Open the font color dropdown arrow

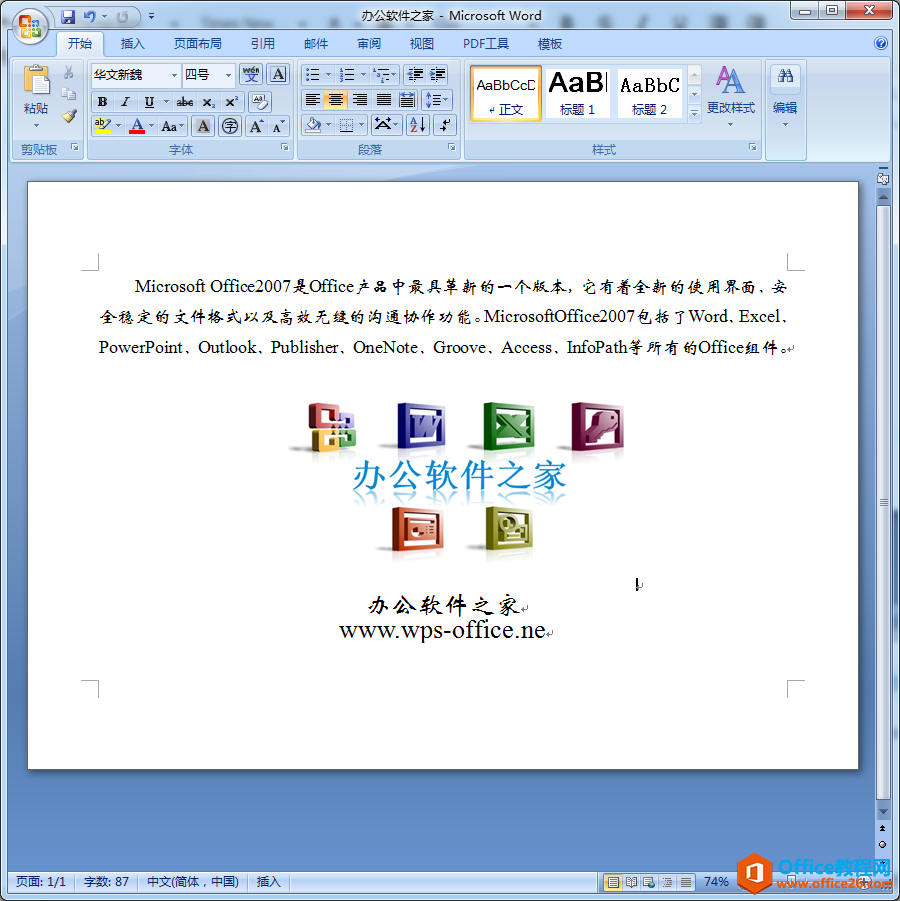click(x=152, y=126)
